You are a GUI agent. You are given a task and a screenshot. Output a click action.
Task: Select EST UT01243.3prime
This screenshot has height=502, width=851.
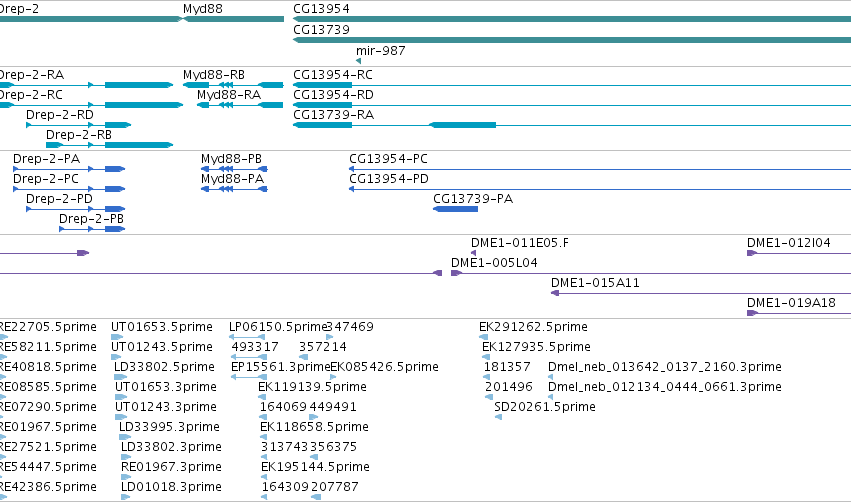coord(166,407)
